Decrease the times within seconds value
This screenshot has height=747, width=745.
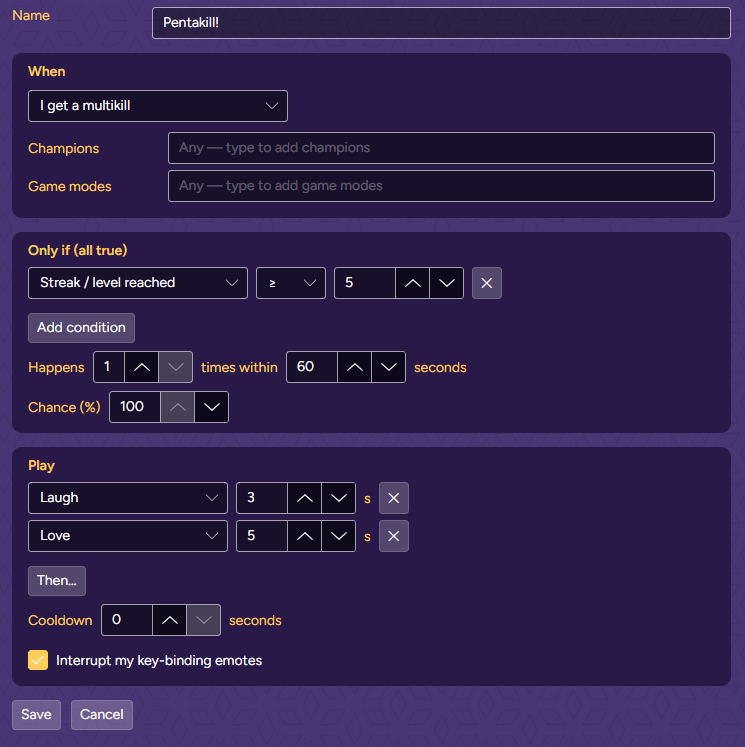pyautogui.click(x=388, y=367)
